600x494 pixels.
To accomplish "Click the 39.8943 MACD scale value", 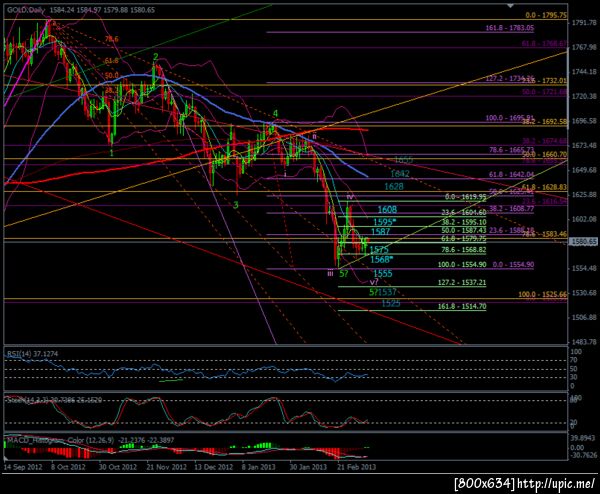I will pyautogui.click(x=583, y=438).
